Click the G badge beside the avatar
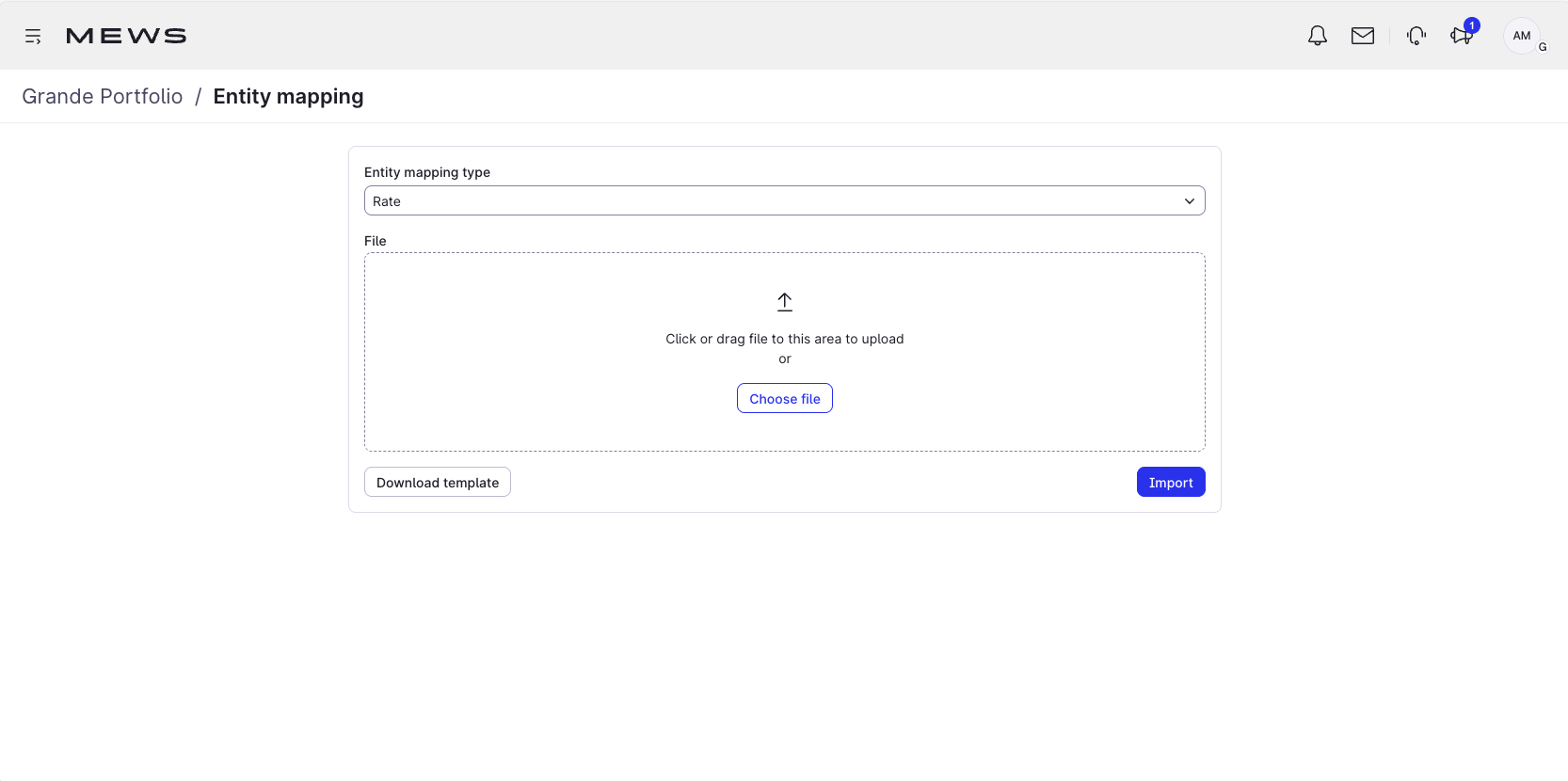The width and height of the screenshot is (1568, 781). (x=1543, y=47)
